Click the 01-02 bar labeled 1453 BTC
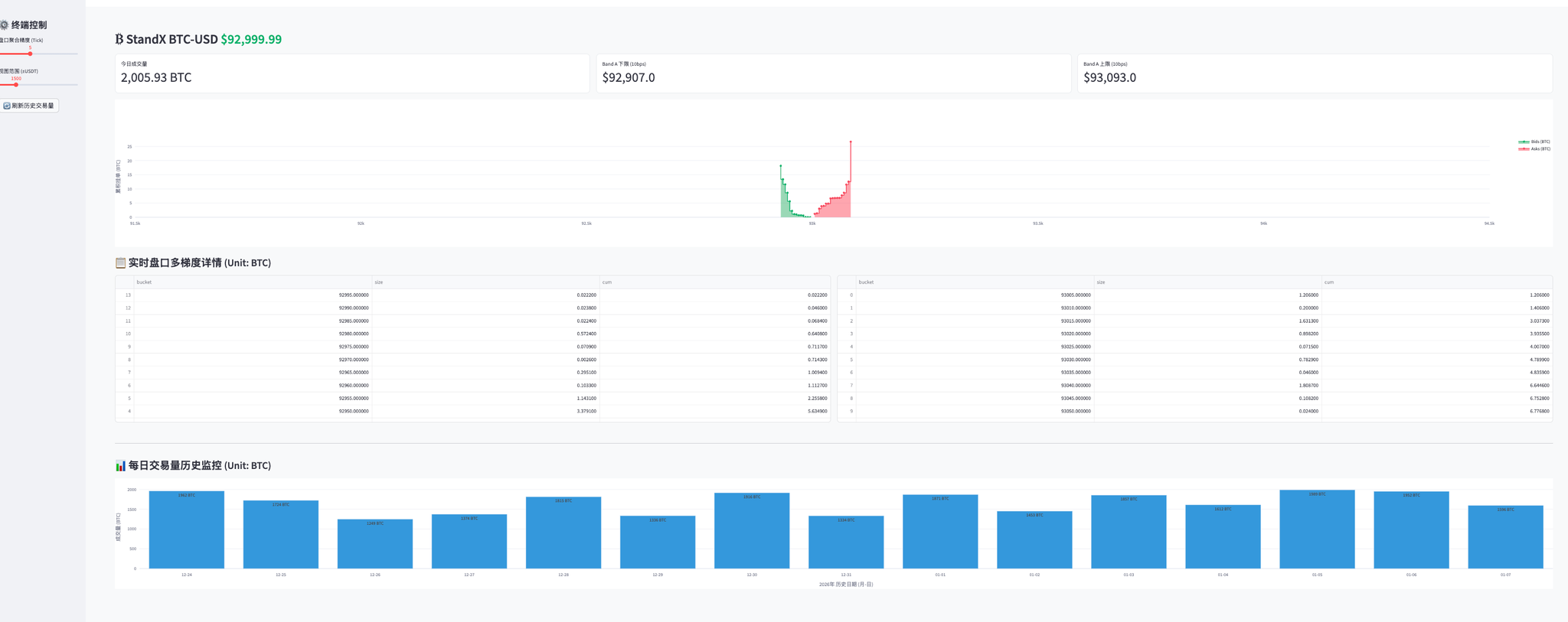 [1034, 540]
